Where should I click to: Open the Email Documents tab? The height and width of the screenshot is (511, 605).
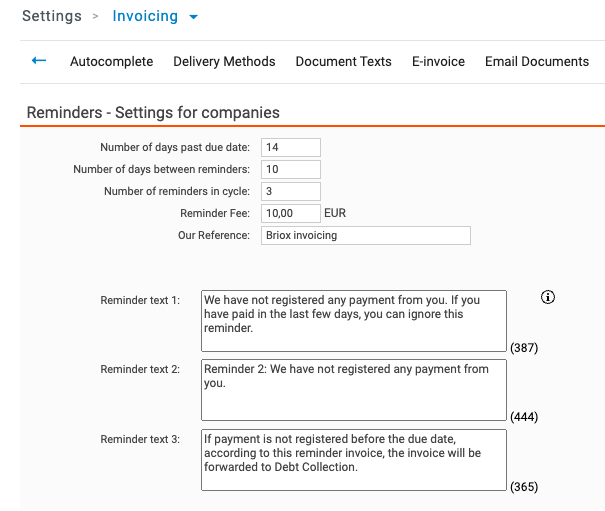(x=536, y=62)
